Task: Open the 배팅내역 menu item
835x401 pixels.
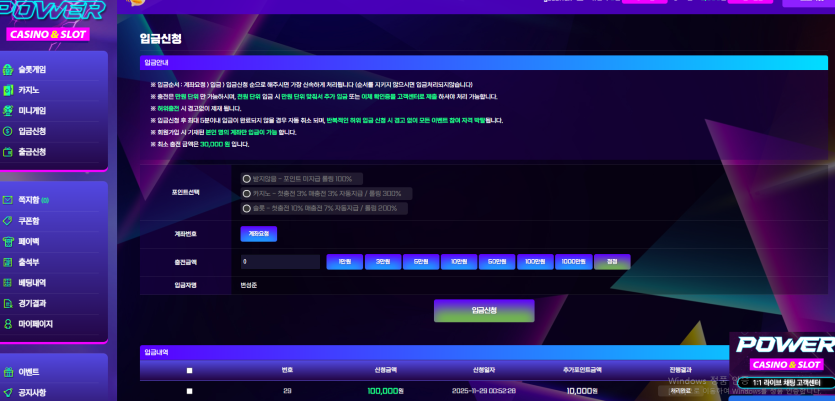Action: 32,283
